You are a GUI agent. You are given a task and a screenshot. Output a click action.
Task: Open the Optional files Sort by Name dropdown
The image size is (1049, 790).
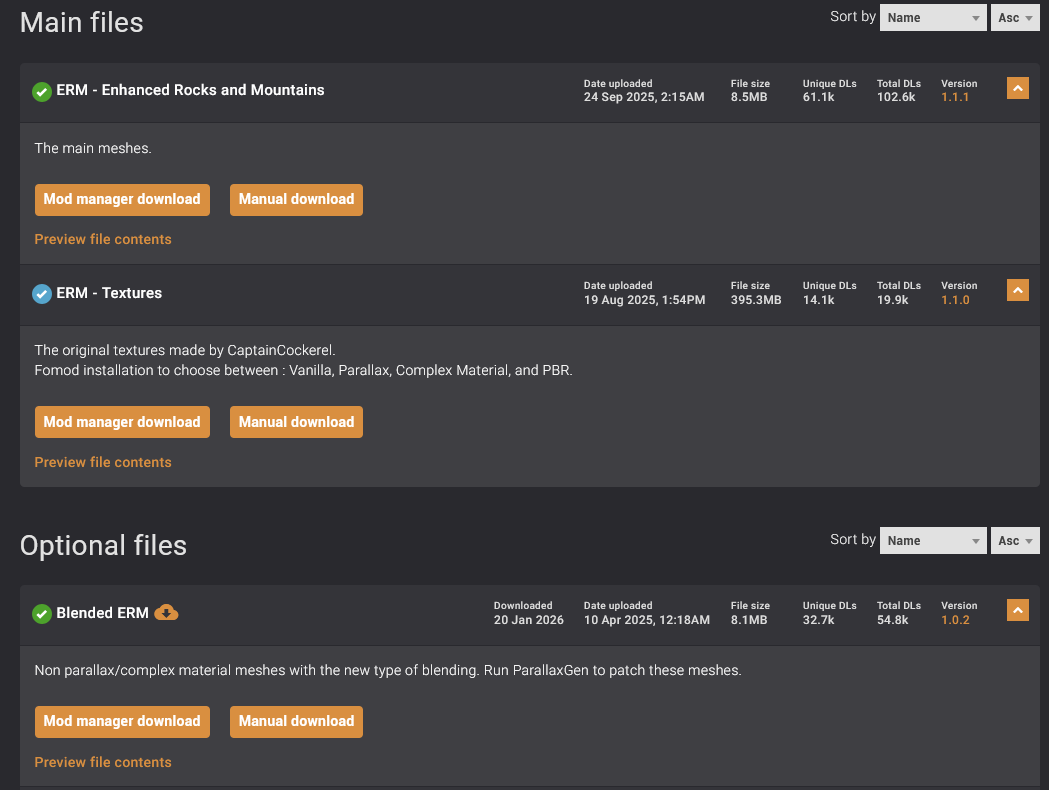coord(933,540)
